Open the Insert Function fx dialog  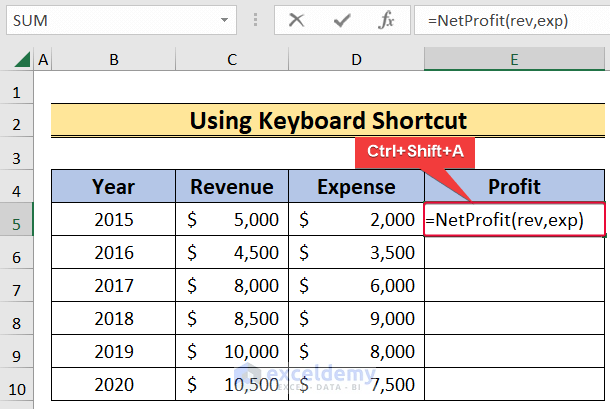pos(386,20)
